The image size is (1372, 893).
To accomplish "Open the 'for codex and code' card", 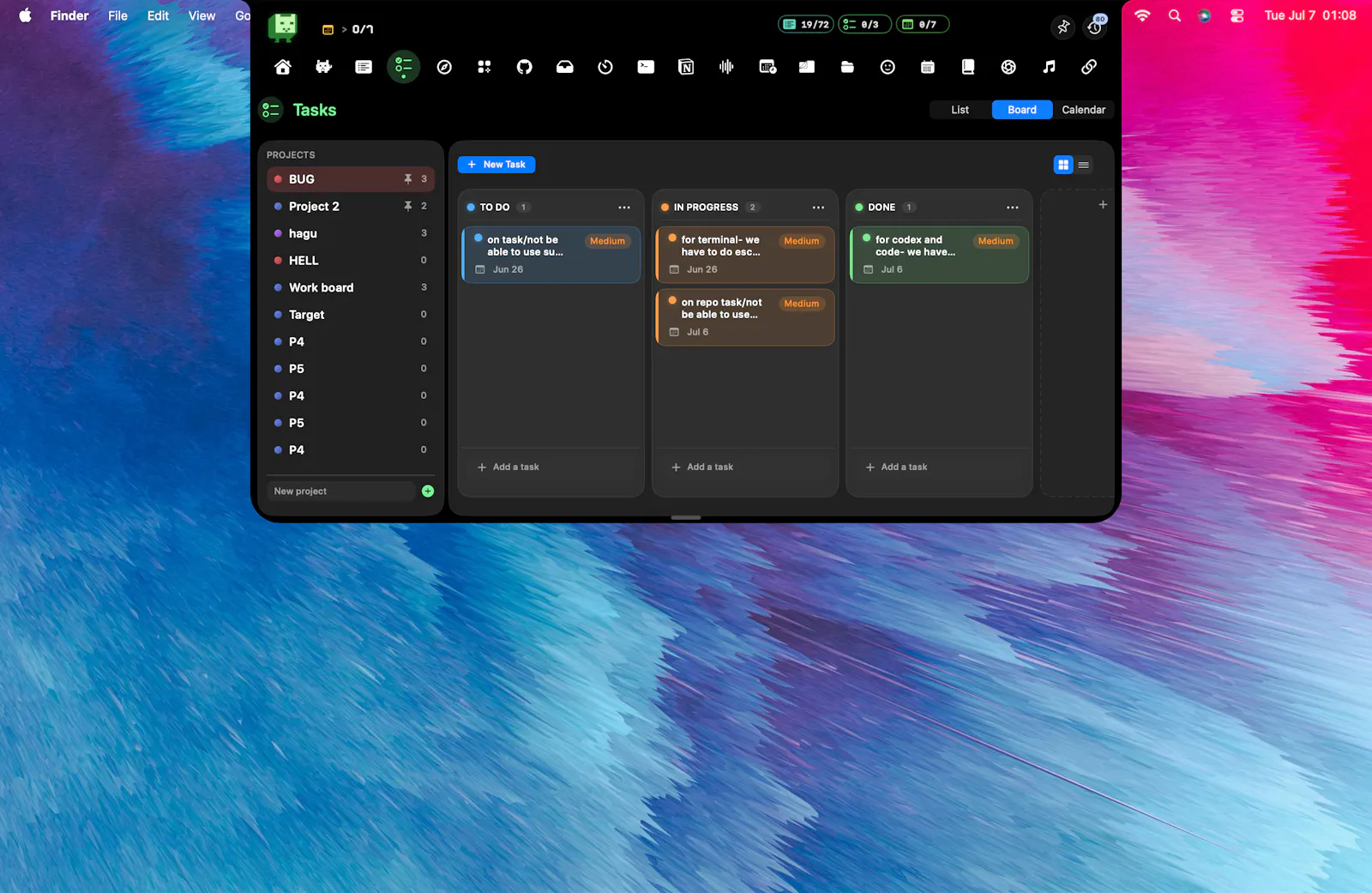I will click(x=940, y=255).
